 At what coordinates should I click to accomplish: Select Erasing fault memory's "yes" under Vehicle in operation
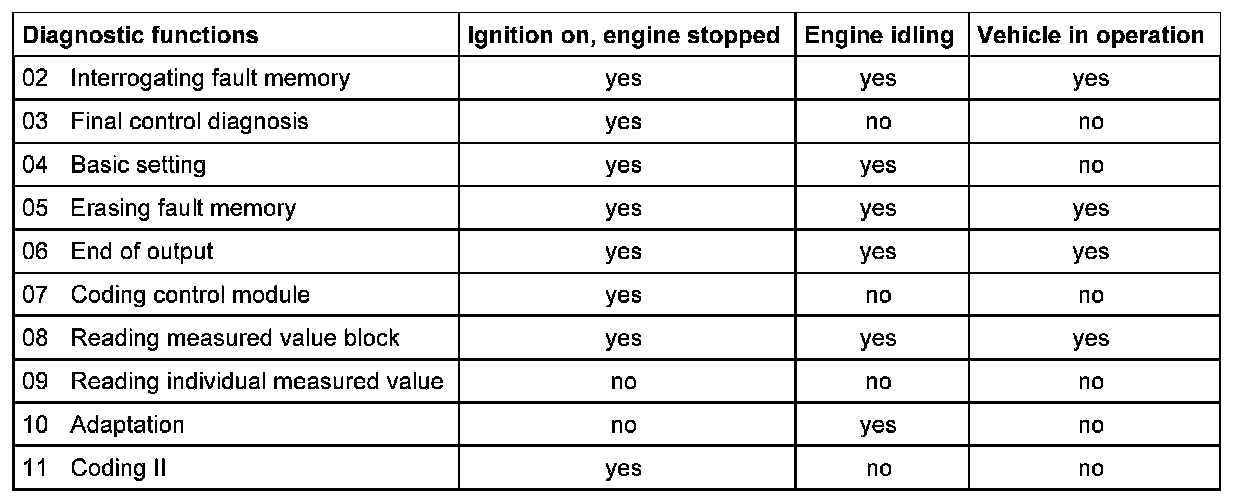1090,209
